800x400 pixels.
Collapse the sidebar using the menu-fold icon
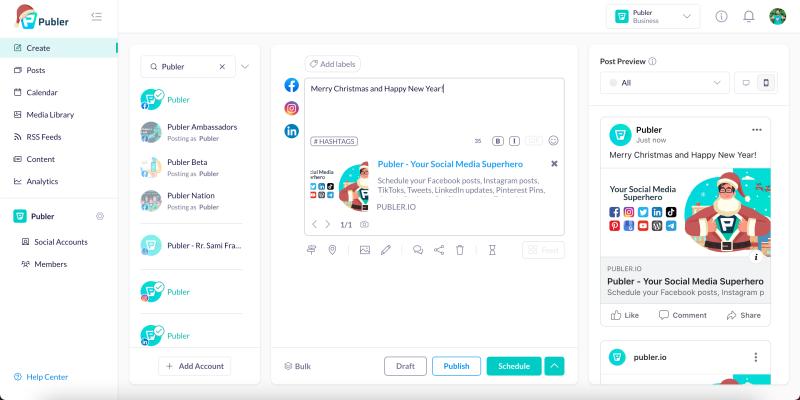[x=96, y=16]
